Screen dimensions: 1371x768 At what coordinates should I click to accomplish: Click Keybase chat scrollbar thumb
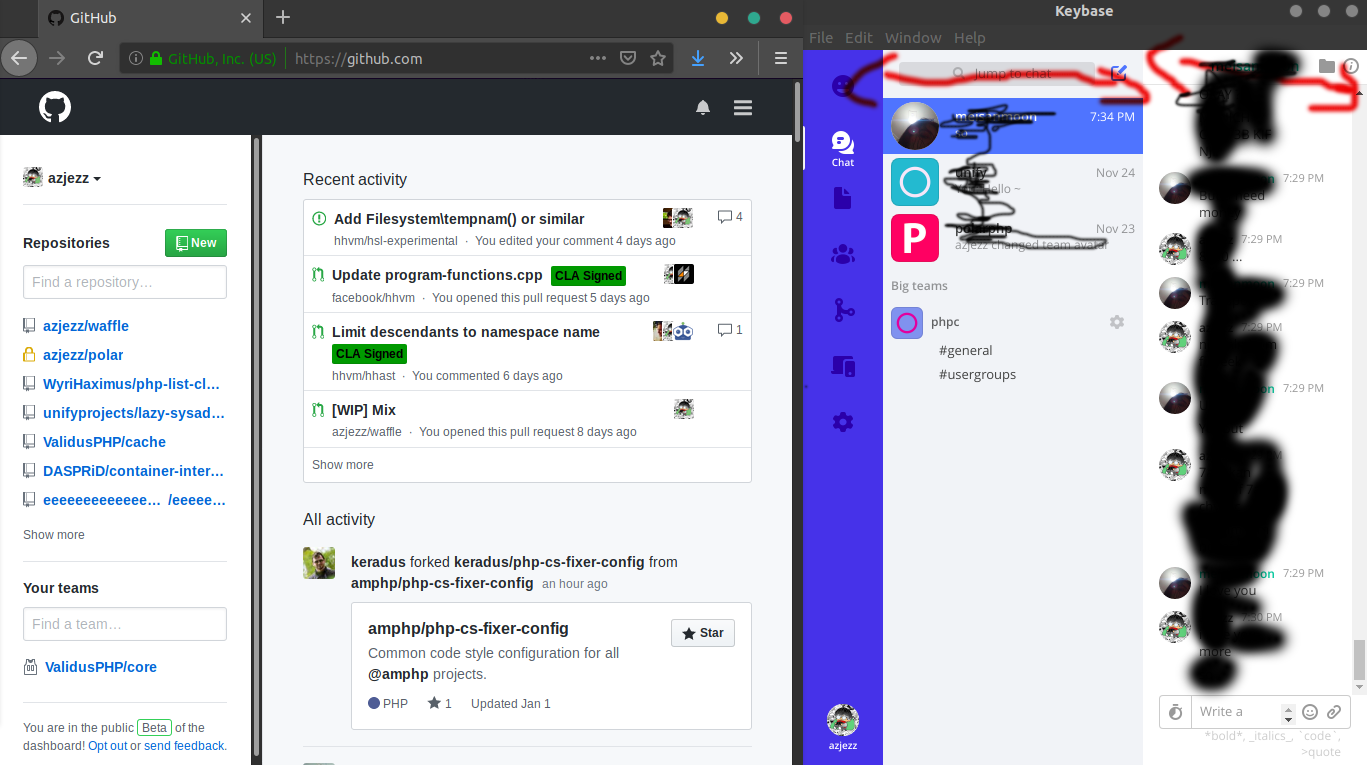[1358, 660]
